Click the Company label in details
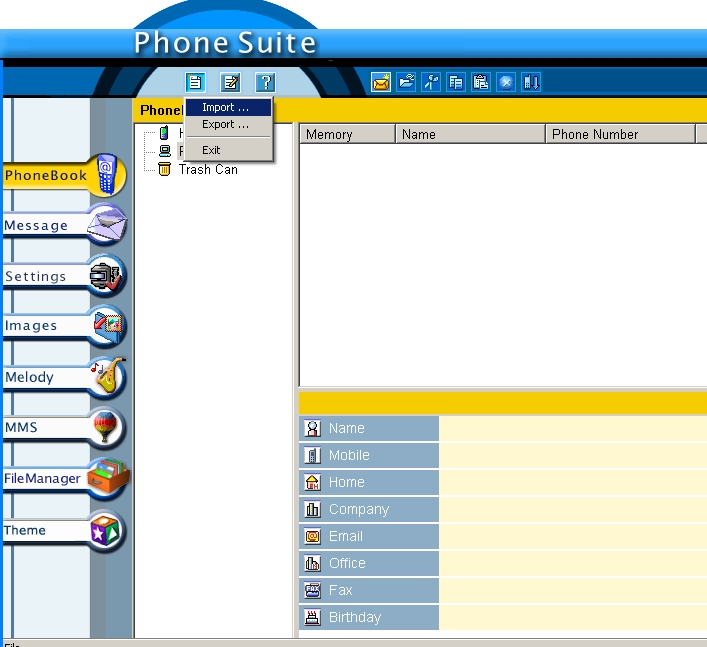The width and height of the screenshot is (707, 647). coord(359,509)
